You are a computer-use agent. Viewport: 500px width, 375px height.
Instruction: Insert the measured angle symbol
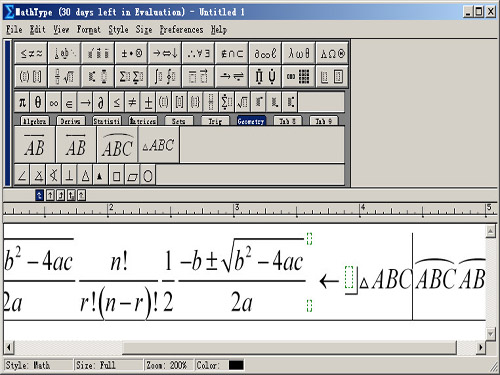pos(38,175)
